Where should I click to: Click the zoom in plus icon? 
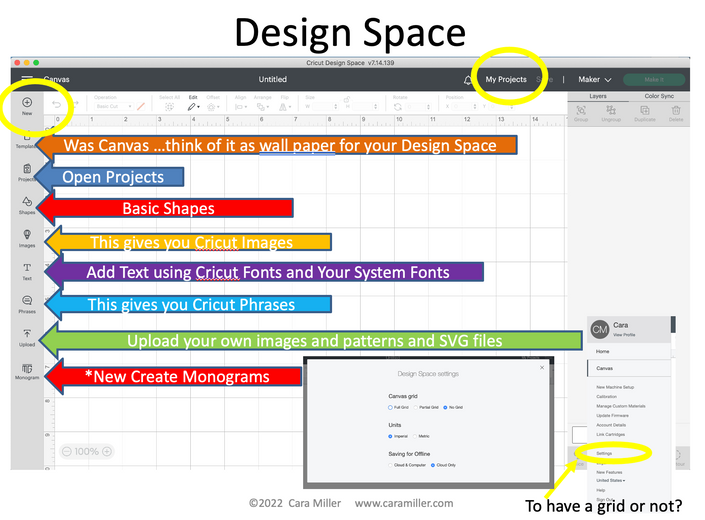107,451
